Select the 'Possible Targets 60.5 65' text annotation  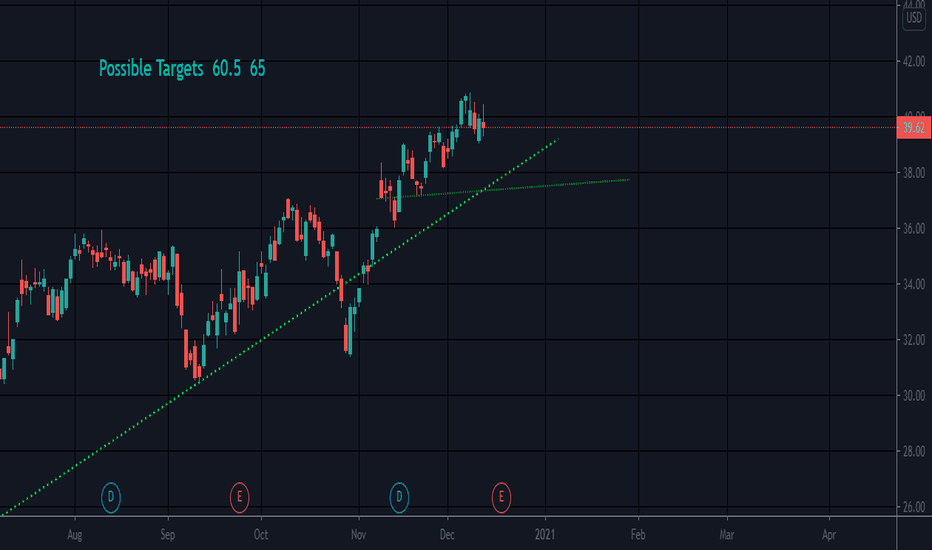(x=182, y=69)
